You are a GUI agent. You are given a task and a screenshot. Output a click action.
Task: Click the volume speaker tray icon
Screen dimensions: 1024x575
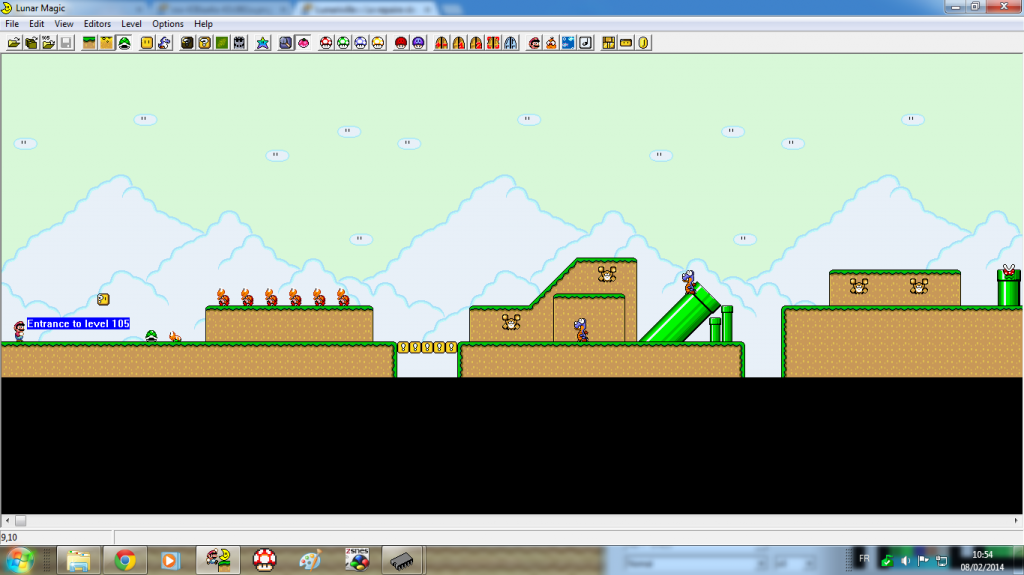point(905,561)
